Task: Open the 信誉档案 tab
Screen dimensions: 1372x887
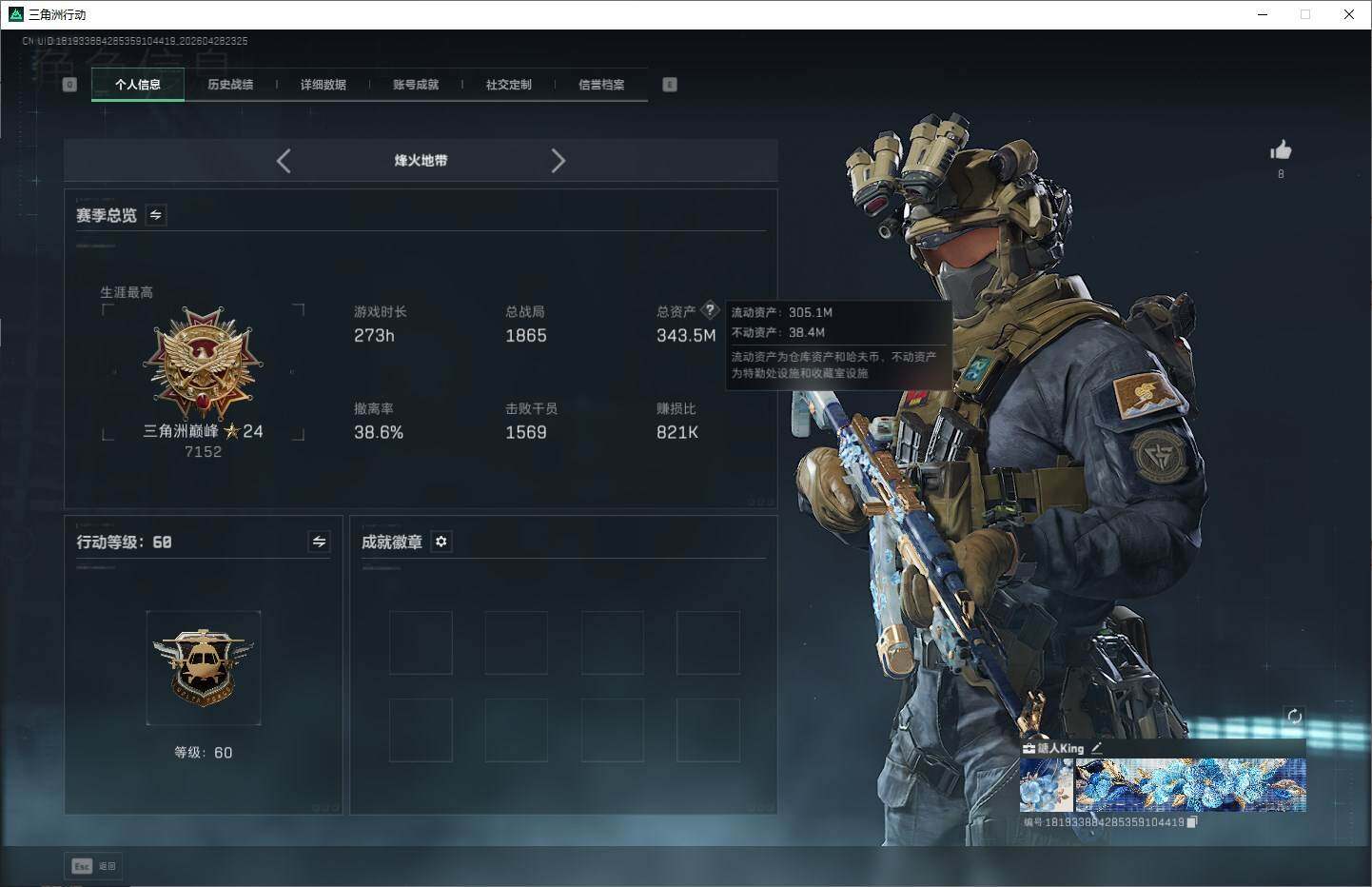Action: tap(601, 85)
